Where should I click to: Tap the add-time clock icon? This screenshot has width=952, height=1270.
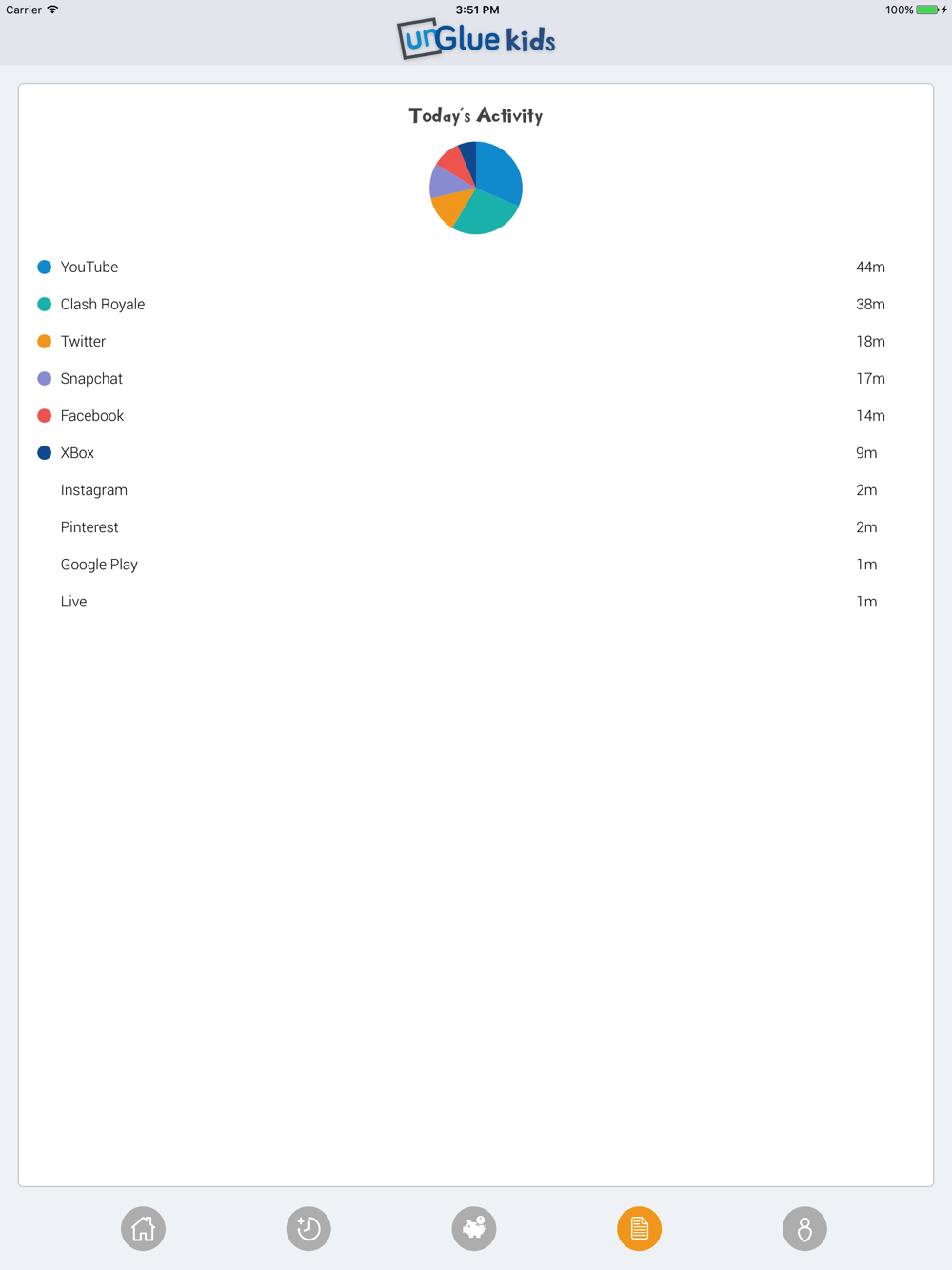coord(308,1228)
